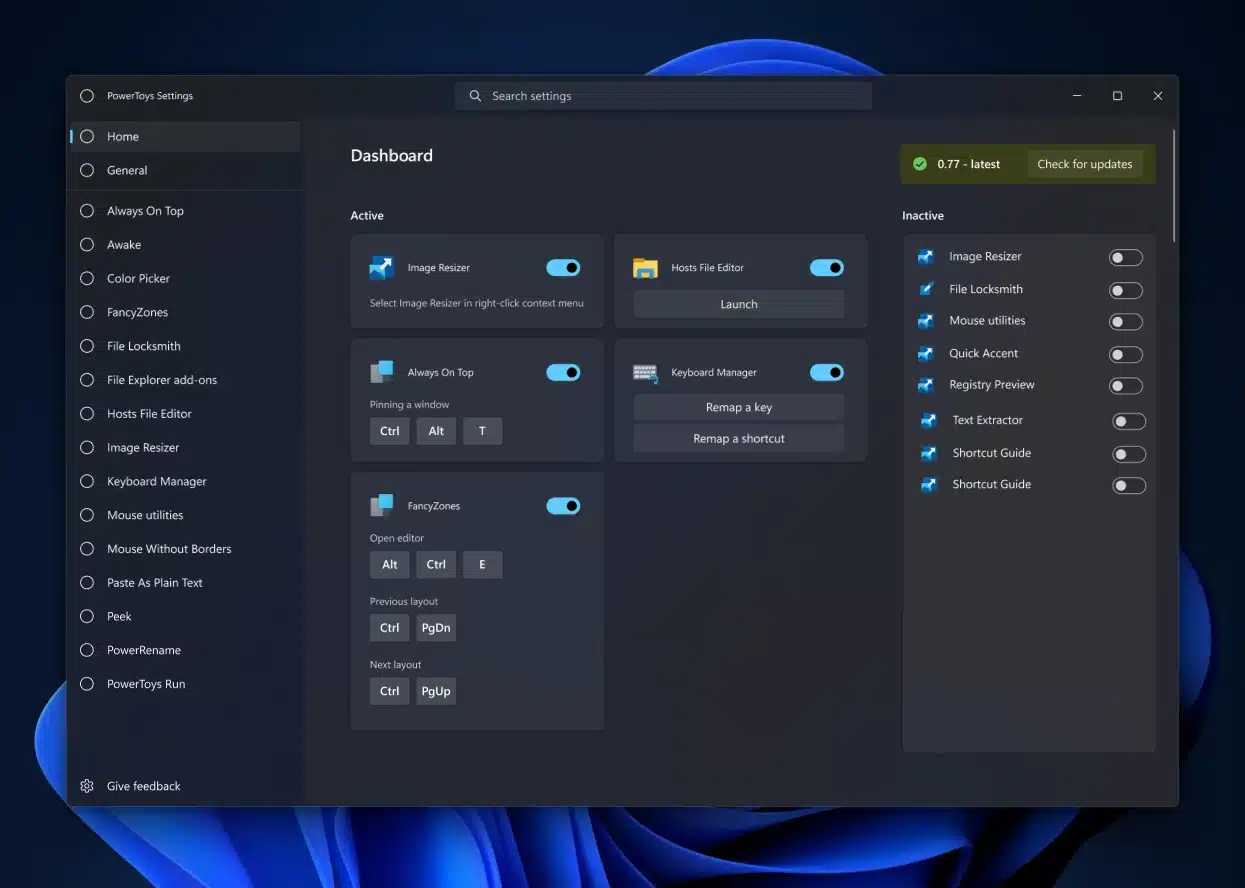The image size is (1245, 888).
Task: Disable the FancyZones toggle
Action: (563, 505)
